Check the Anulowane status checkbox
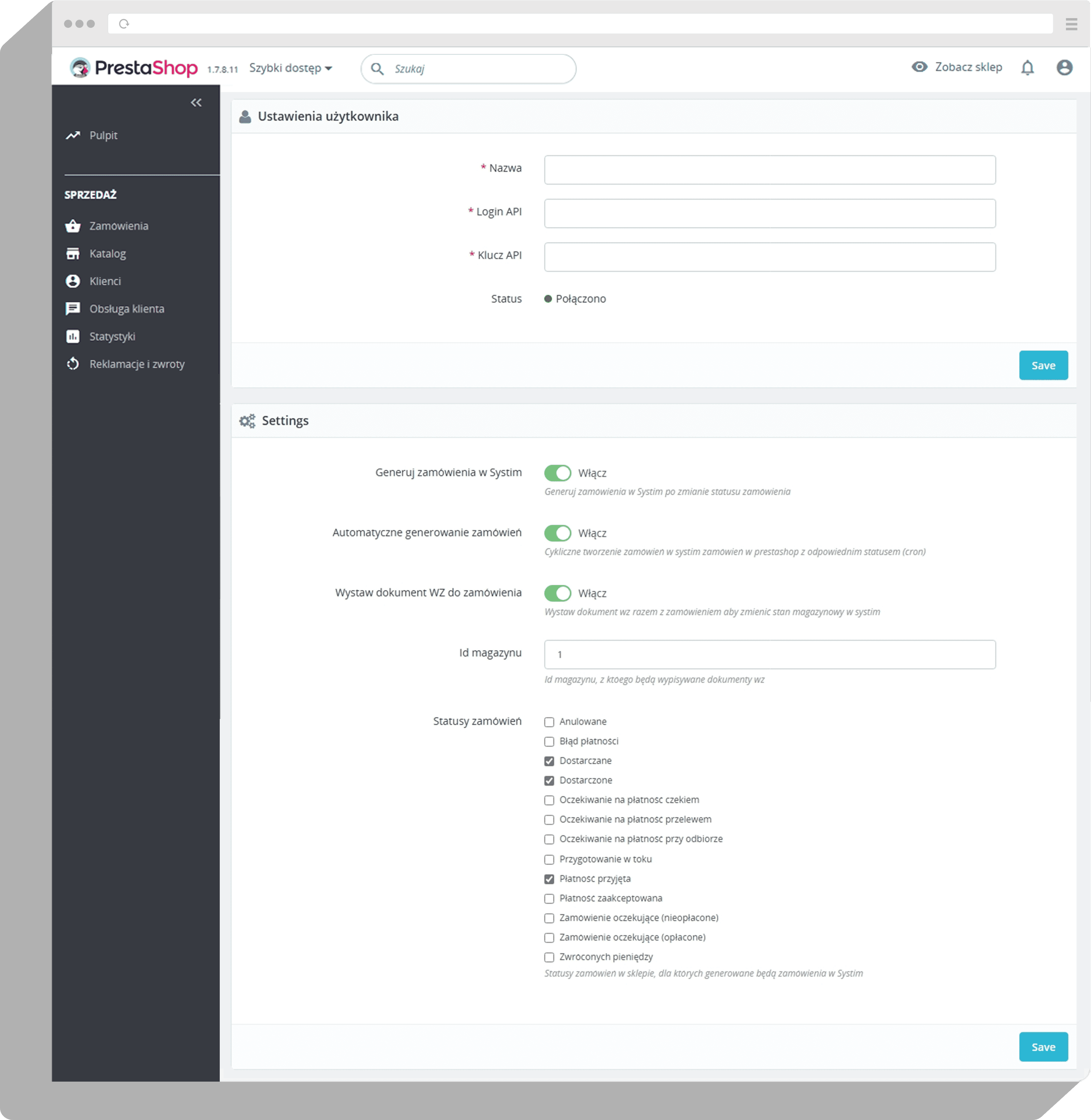This screenshot has height=1120, width=1091. [549, 722]
